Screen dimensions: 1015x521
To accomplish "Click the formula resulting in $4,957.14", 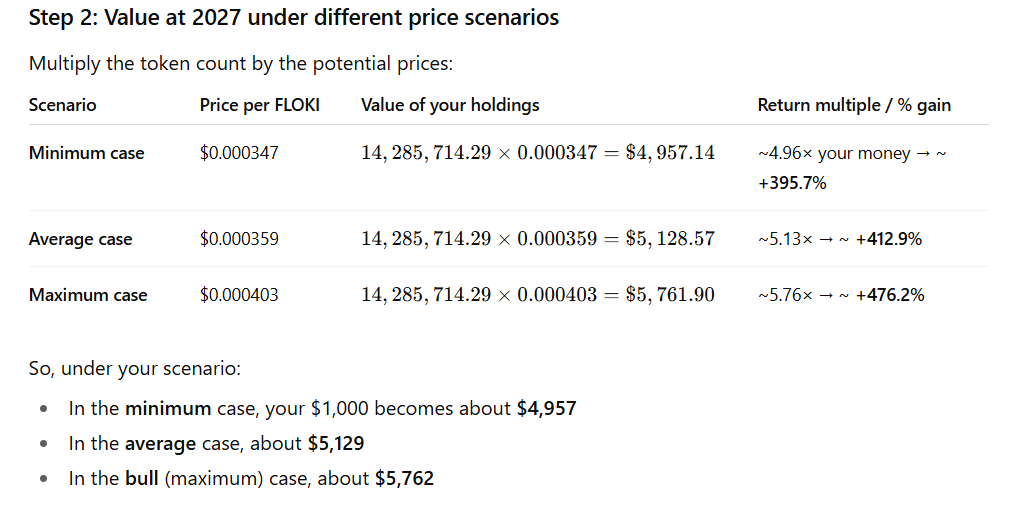I will pyautogui.click(x=537, y=153).
